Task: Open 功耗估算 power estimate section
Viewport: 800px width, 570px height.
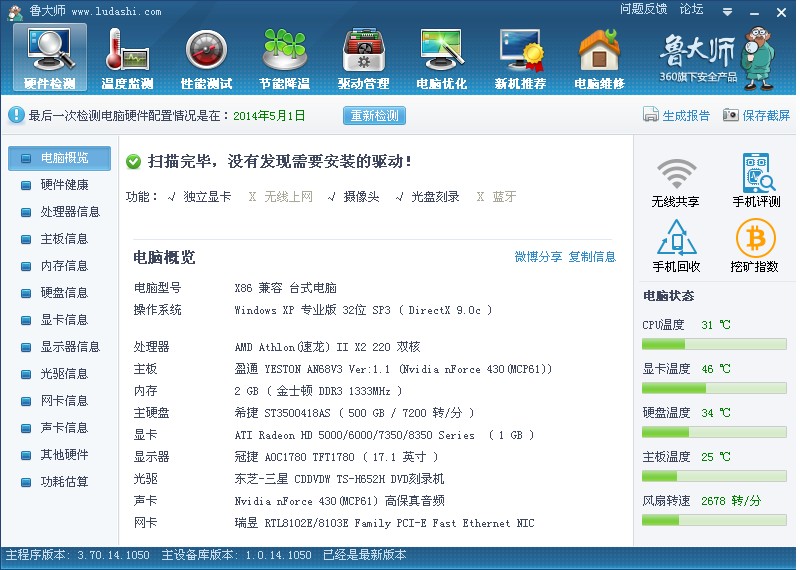Action: (64, 482)
